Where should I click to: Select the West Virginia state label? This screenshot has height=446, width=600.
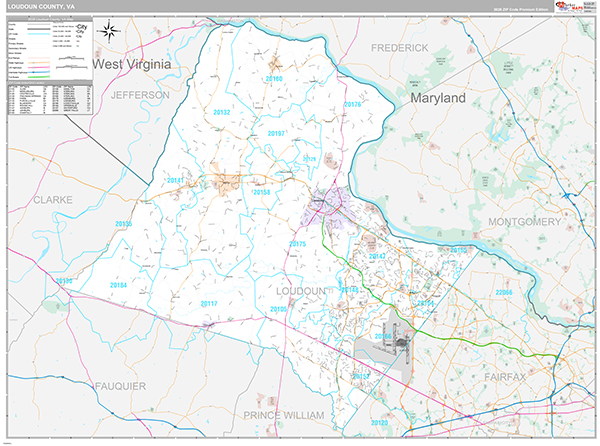click(x=132, y=64)
